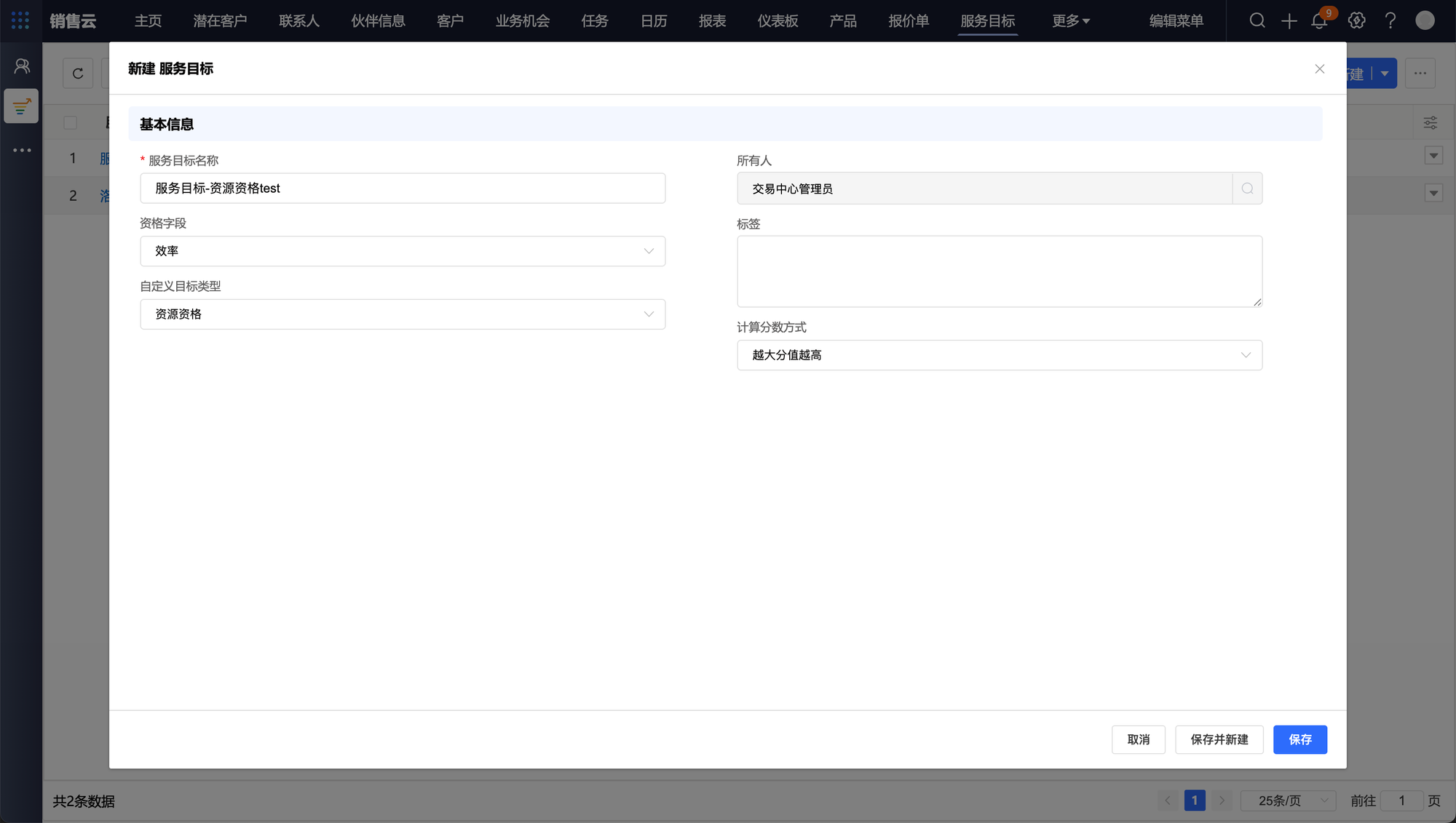1456x823 pixels.
Task: Click the help question mark icon
Action: (x=1390, y=20)
